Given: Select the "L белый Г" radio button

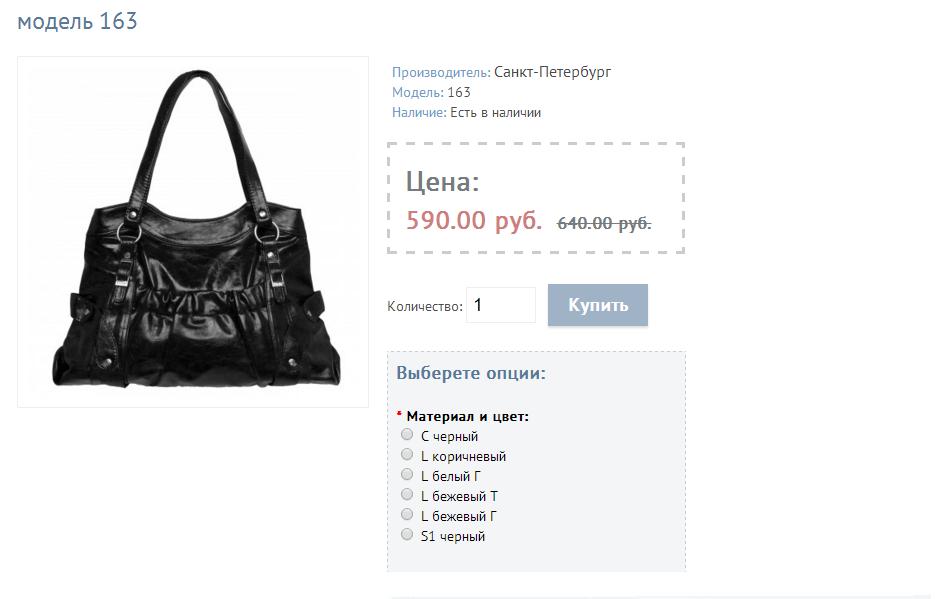Looking at the screenshot, I should [407, 475].
